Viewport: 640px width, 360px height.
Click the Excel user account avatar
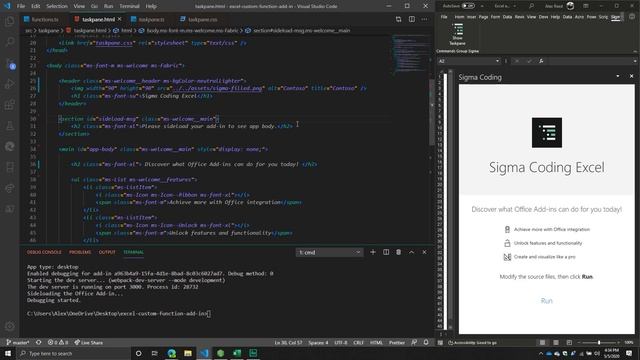(570, 6)
